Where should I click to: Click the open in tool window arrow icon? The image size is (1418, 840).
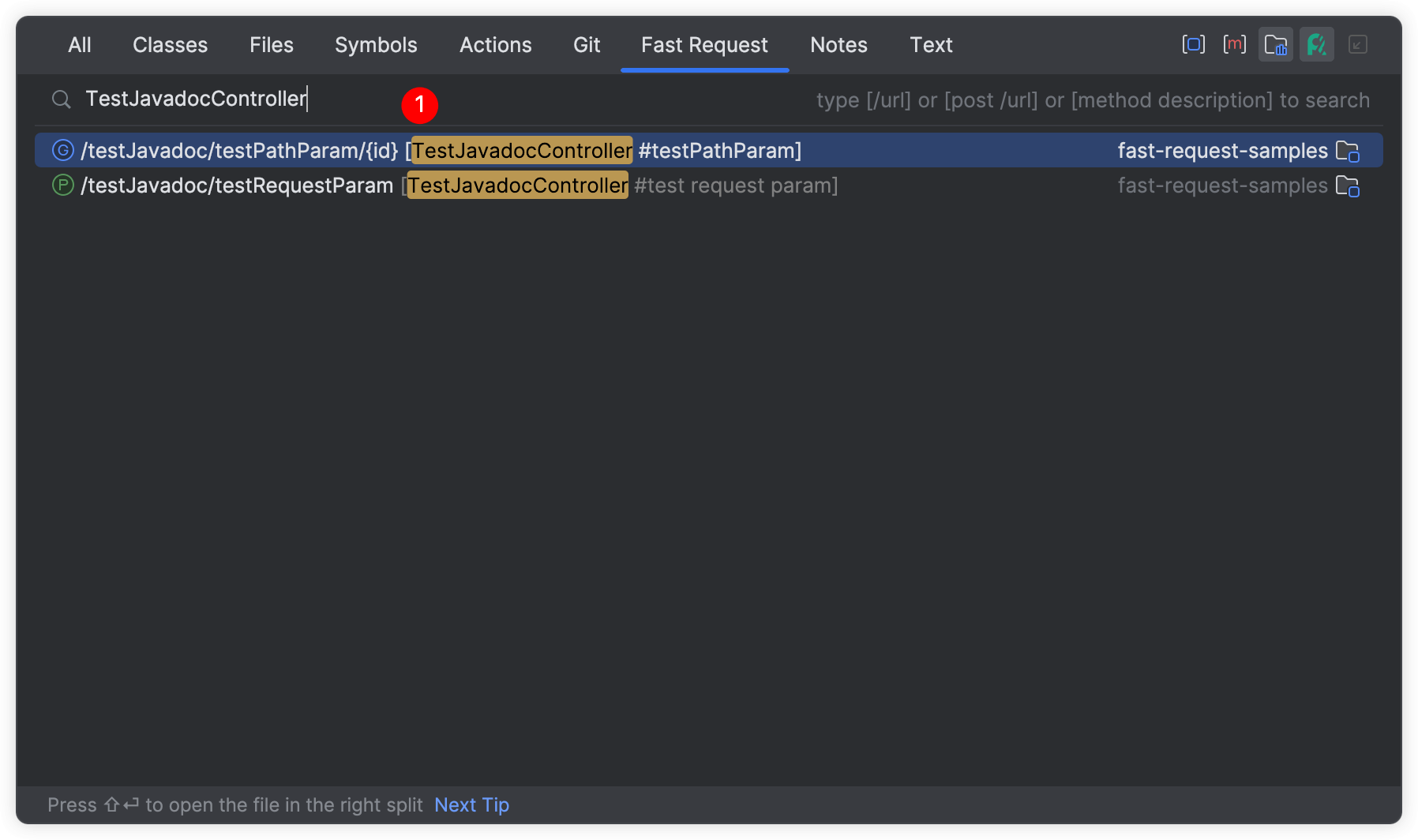point(1357,44)
